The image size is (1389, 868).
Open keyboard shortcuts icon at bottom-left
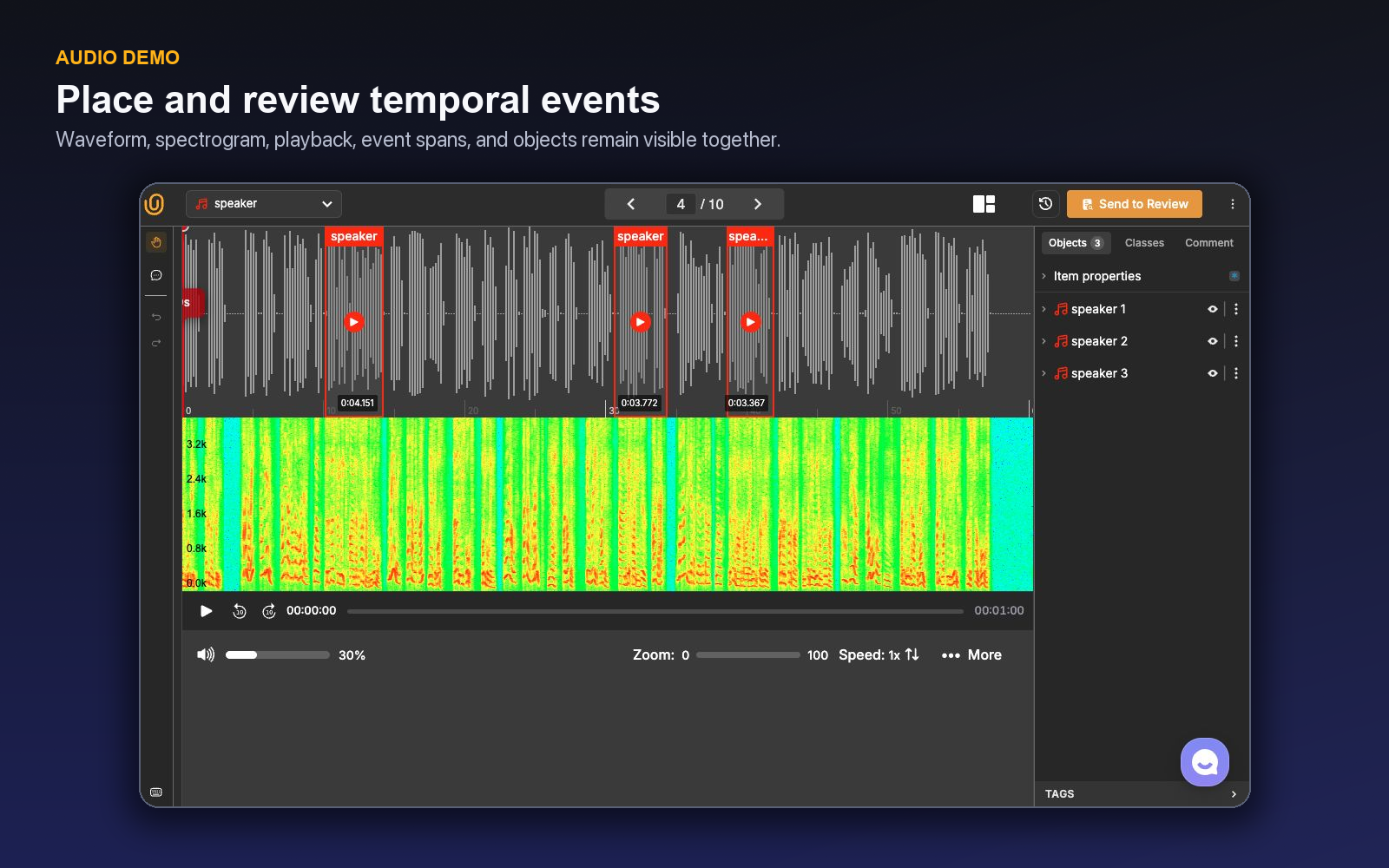click(156, 792)
